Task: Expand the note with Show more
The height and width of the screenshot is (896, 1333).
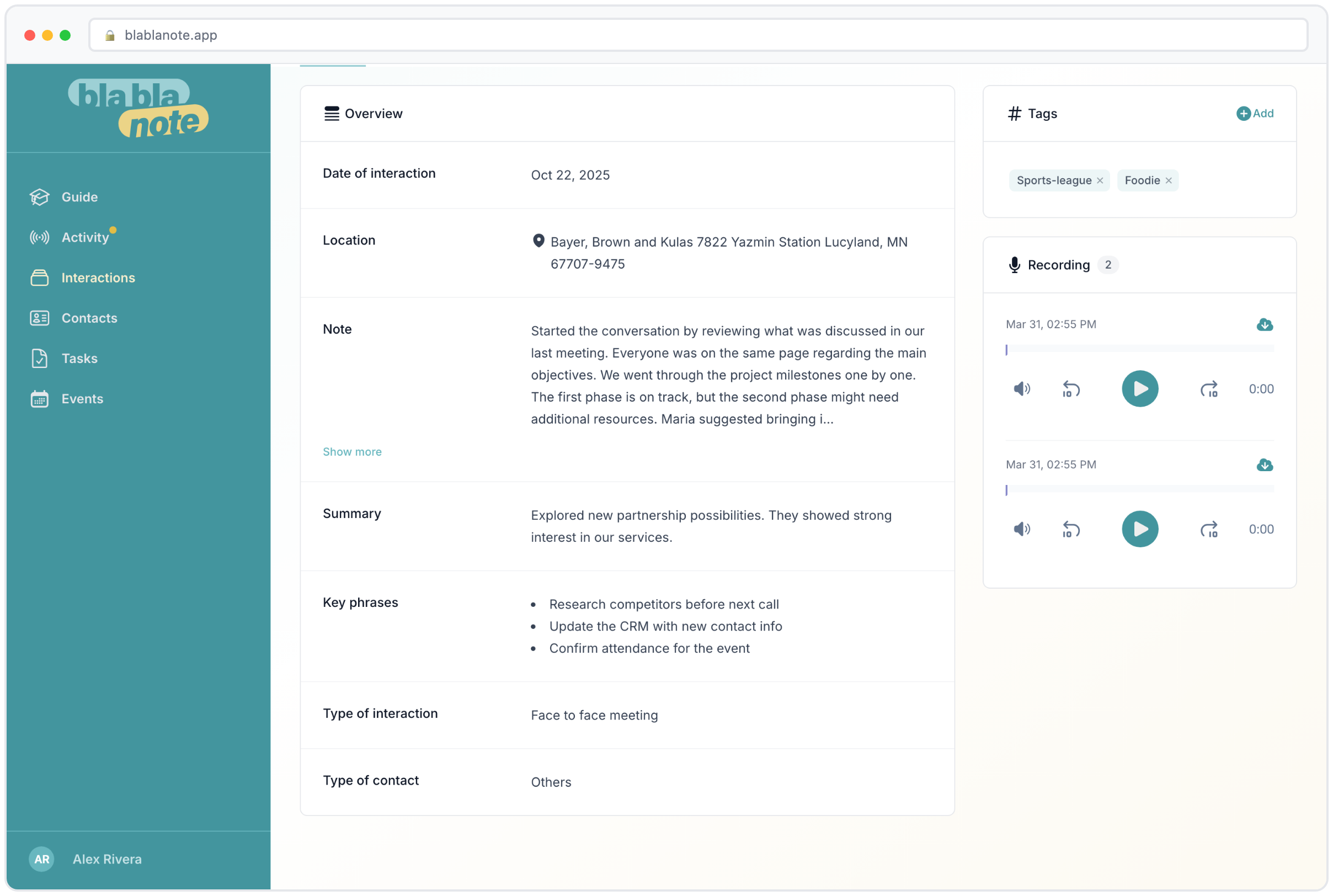Action: coord(352,451)
